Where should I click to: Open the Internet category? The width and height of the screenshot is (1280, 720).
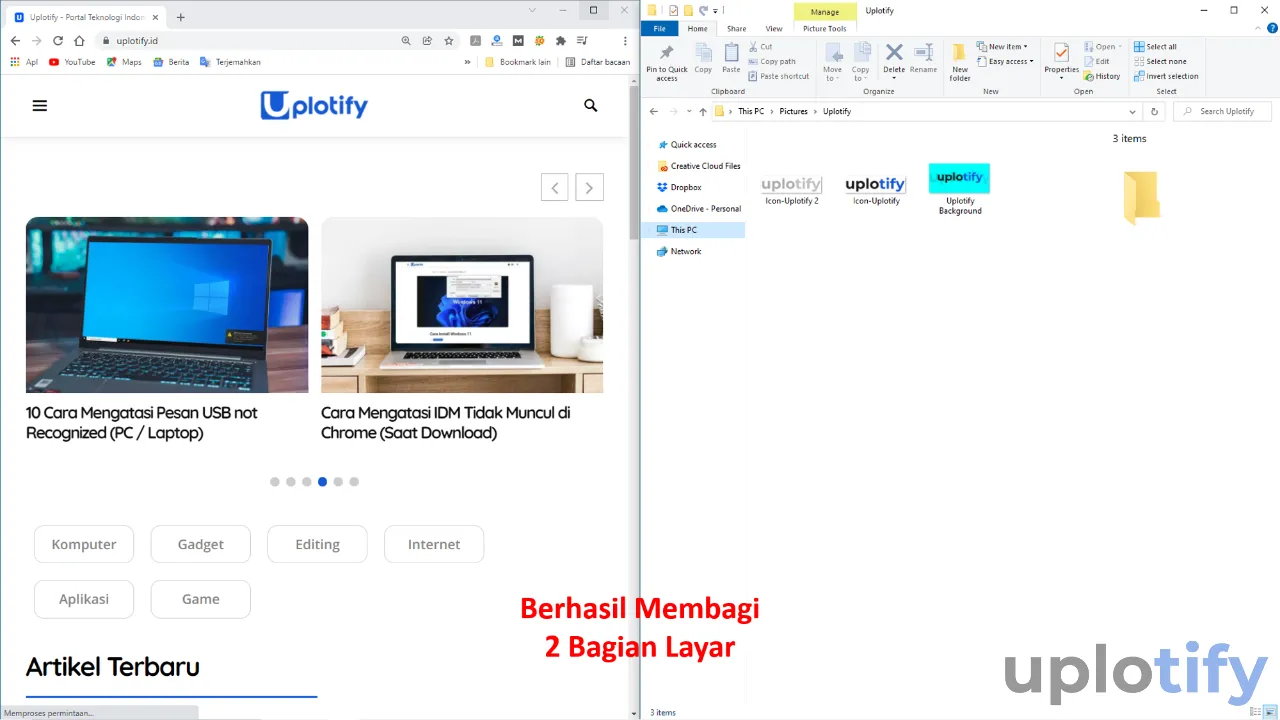434,544
